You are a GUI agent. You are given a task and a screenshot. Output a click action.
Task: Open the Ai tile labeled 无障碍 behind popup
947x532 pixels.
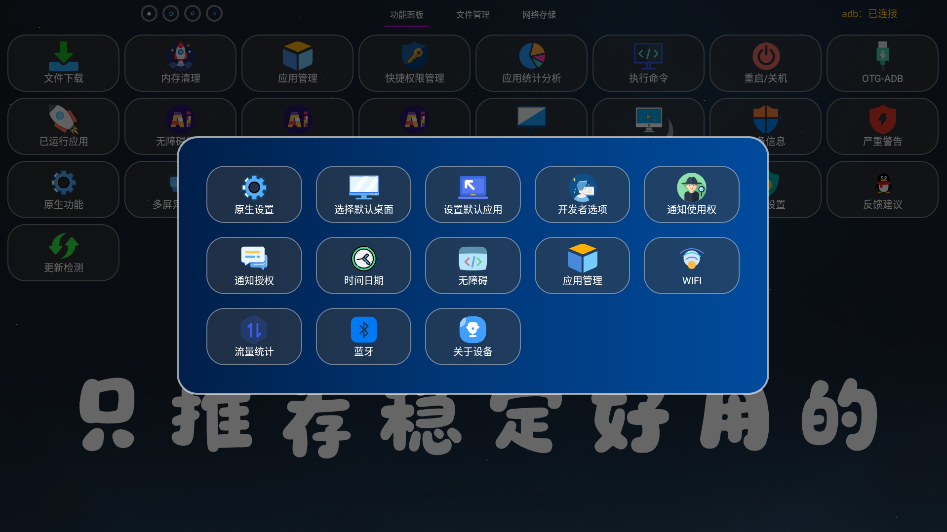pyautogui.click(x=180, y=118)
